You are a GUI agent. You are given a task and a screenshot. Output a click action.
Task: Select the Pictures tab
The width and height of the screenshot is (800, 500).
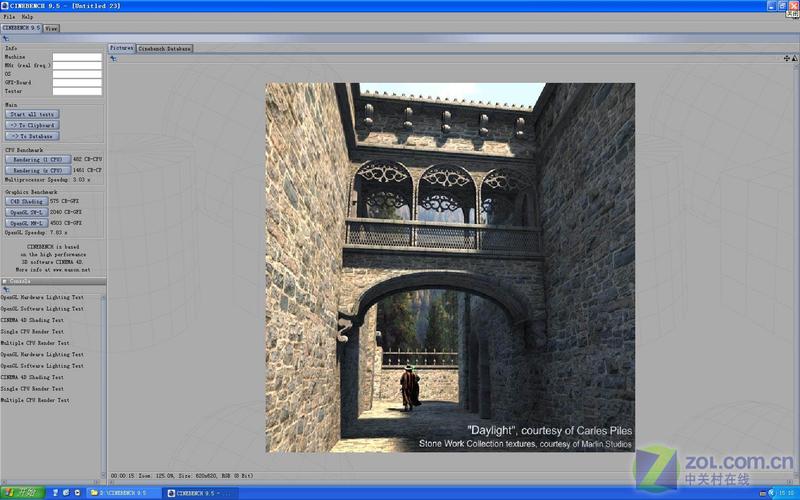(121, 48)
